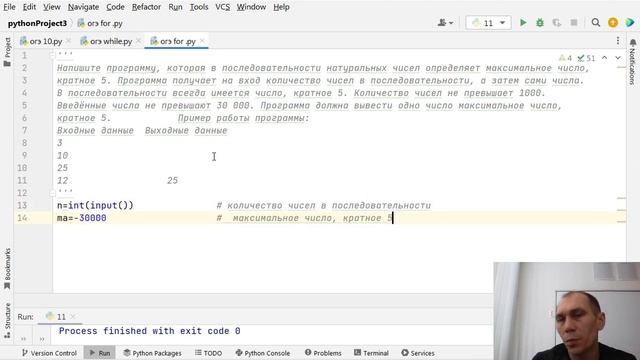The width and height of the screenshot is (640, 360).
Task: Open the Navigate menu
Action: point(83,7)
